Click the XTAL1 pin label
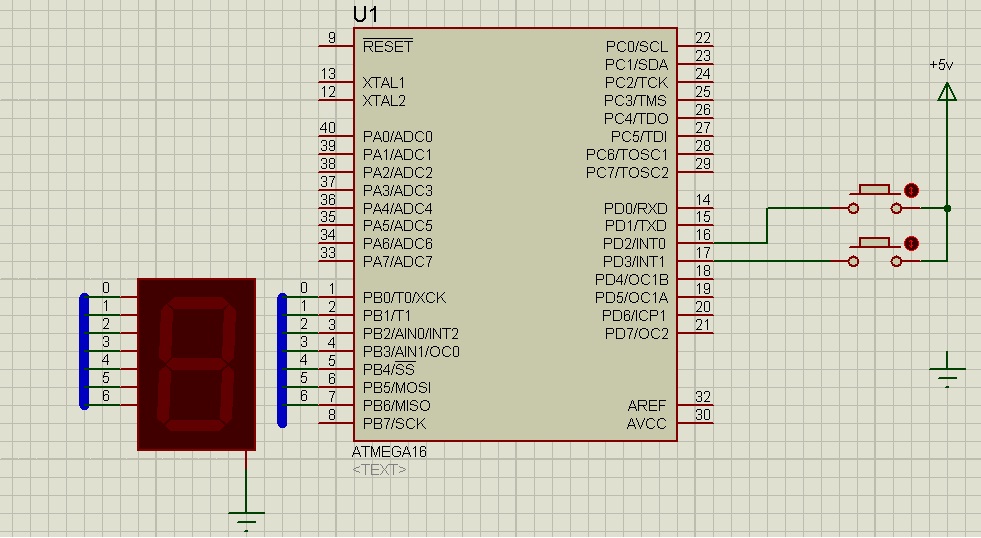Screen dimensions: 981x538 coord(384,83)
